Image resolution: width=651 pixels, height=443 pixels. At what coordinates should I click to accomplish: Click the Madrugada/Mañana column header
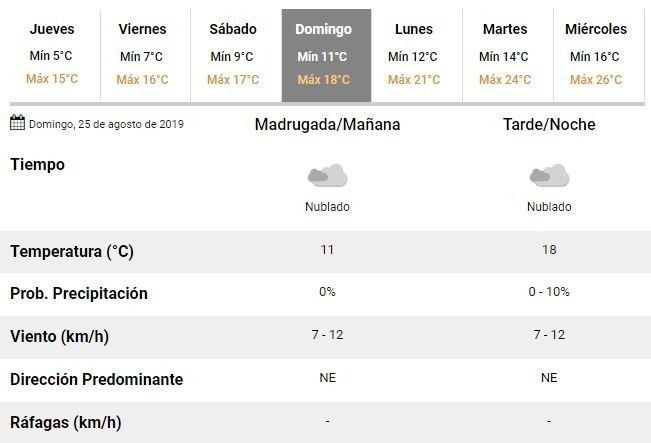[327, 125]
